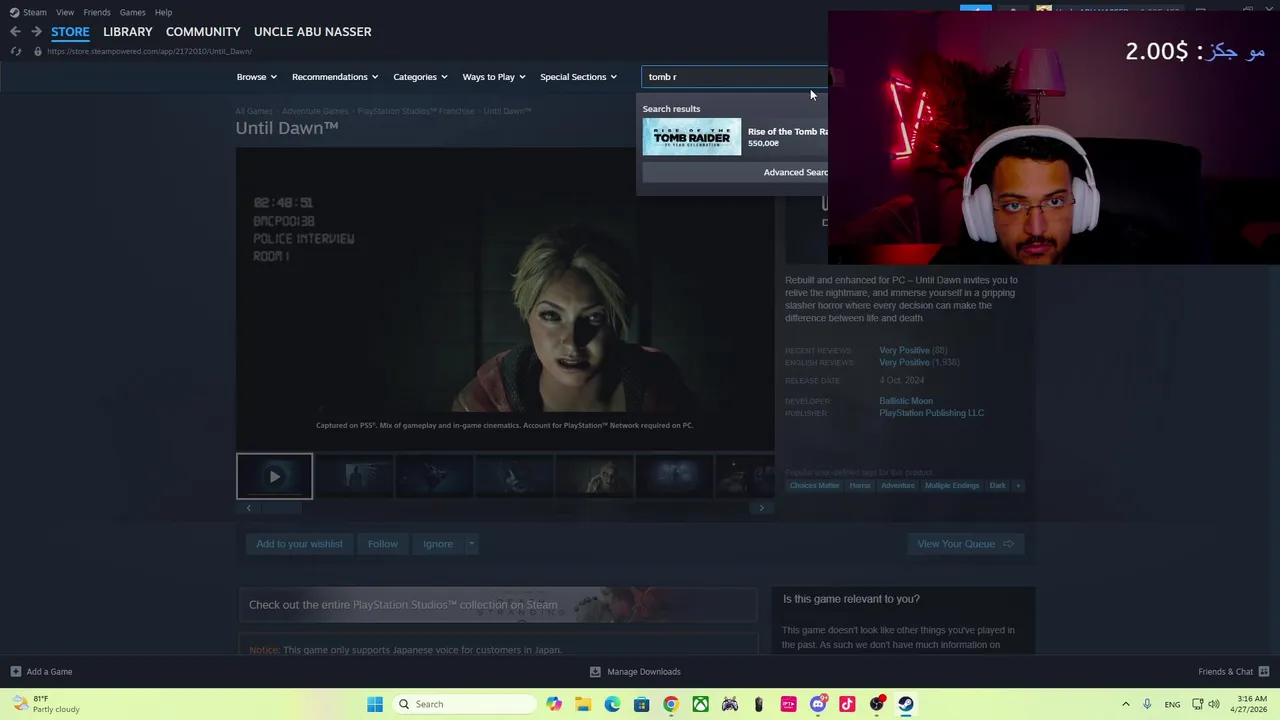
Task: Open the Friends menu
Action: point(97,12)
